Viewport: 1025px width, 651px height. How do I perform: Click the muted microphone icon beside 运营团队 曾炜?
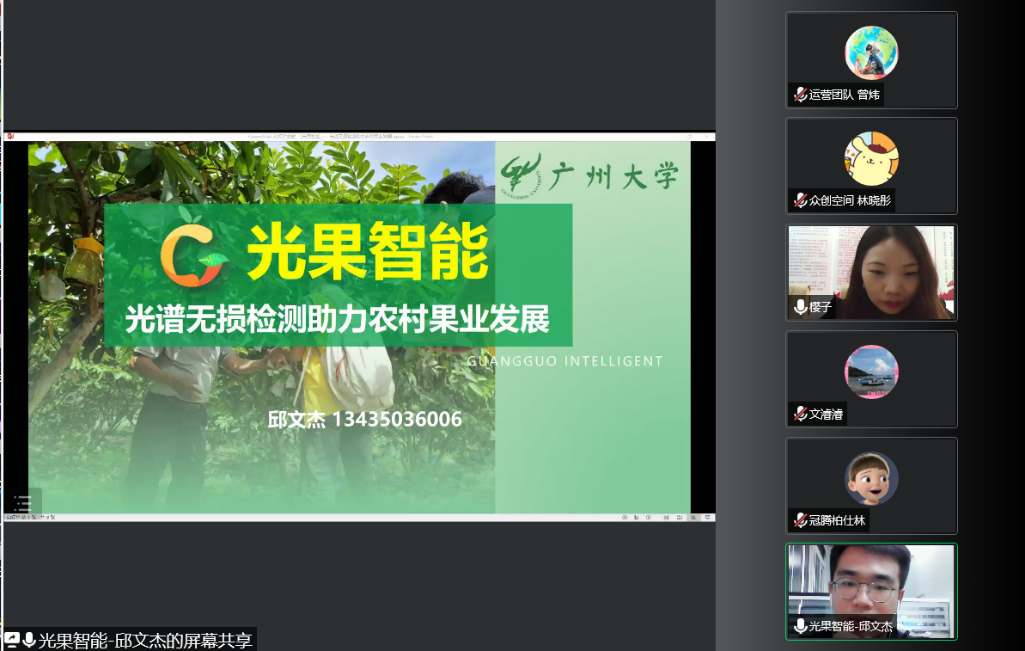click(x=800, y=95)
